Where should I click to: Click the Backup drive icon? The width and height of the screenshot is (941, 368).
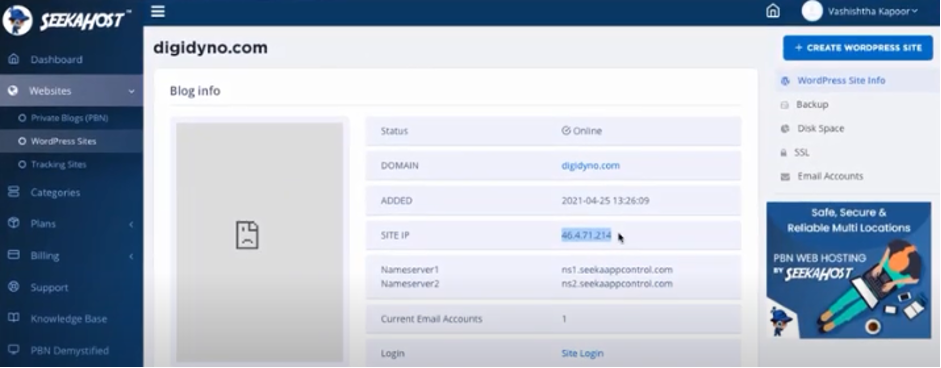(x=784, y=105)
